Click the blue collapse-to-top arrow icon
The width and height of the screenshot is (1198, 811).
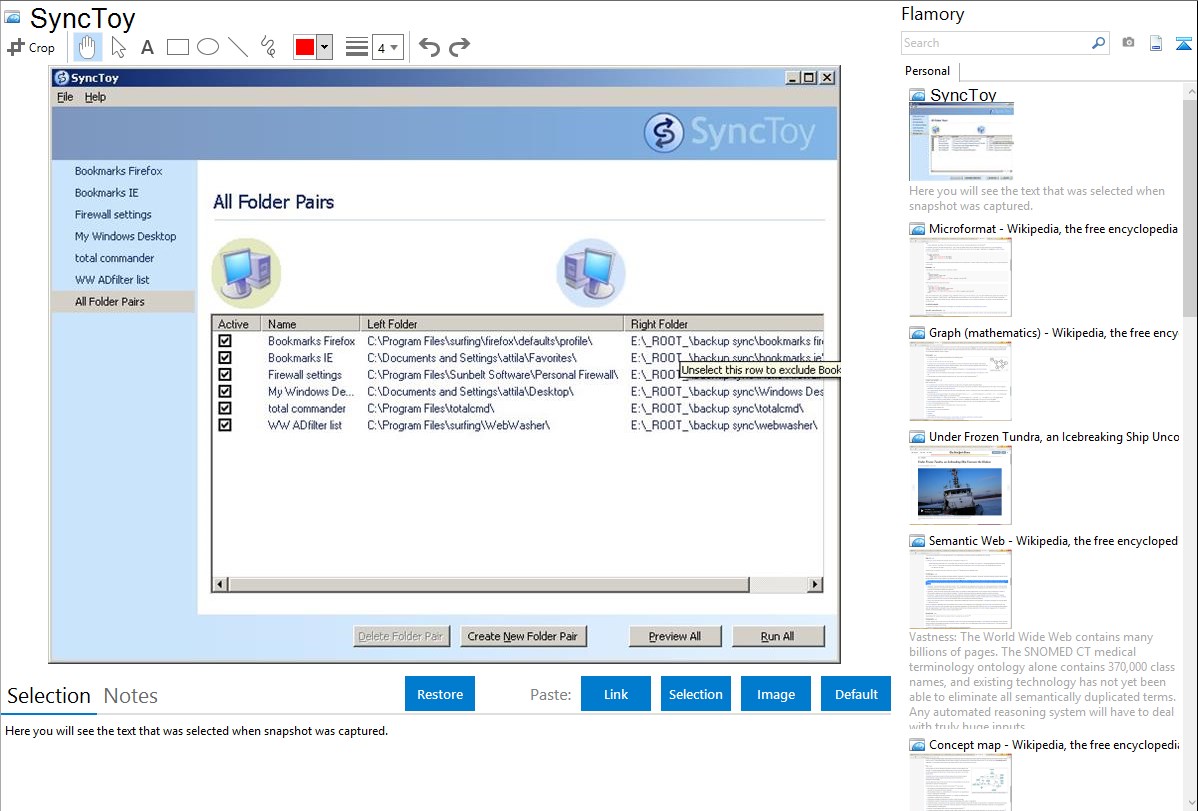point(1183,43)
